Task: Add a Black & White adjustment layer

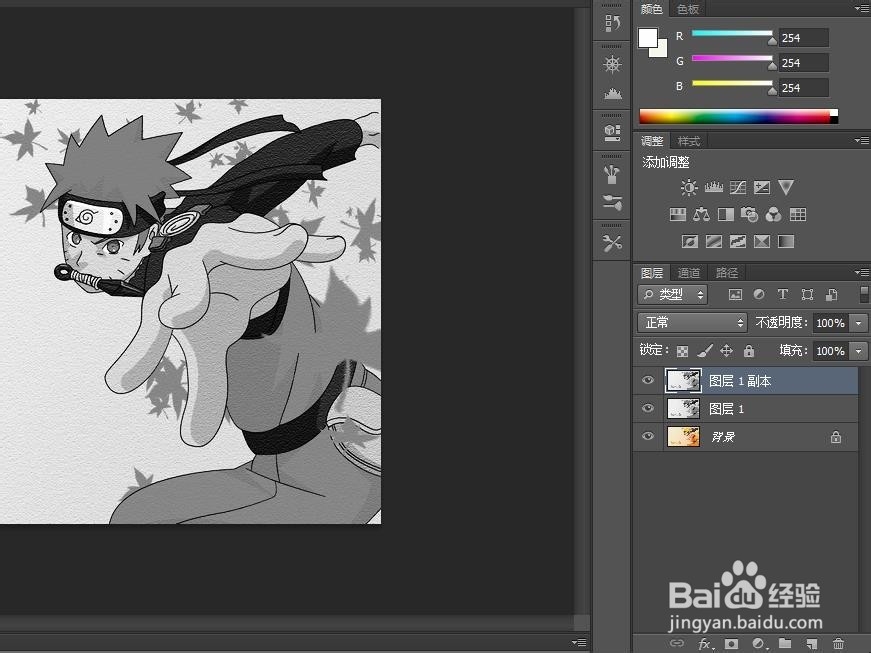Action: pos(725,214)
